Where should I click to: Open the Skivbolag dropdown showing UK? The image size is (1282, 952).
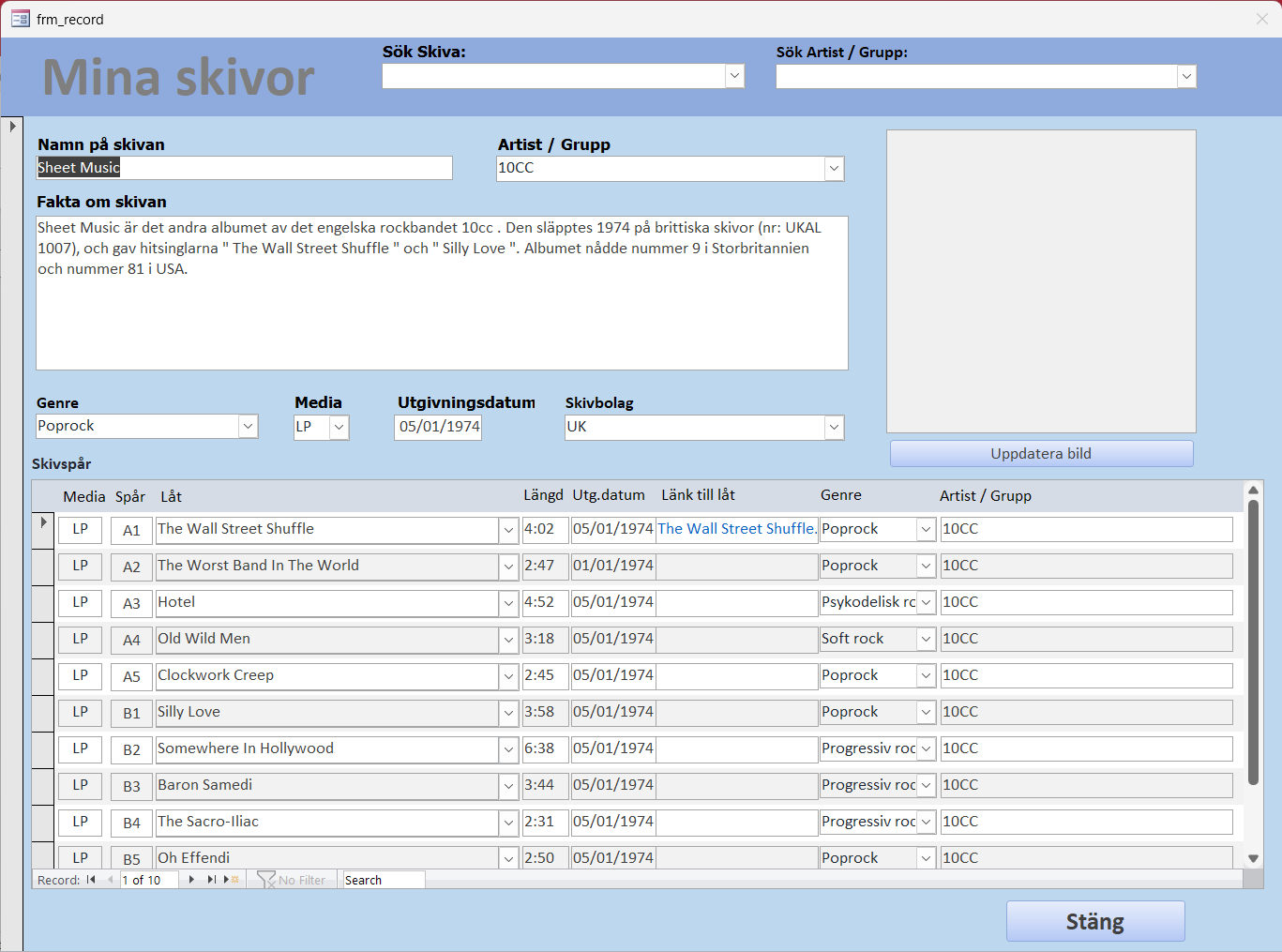pyautogui.click(x=834, y=428)
